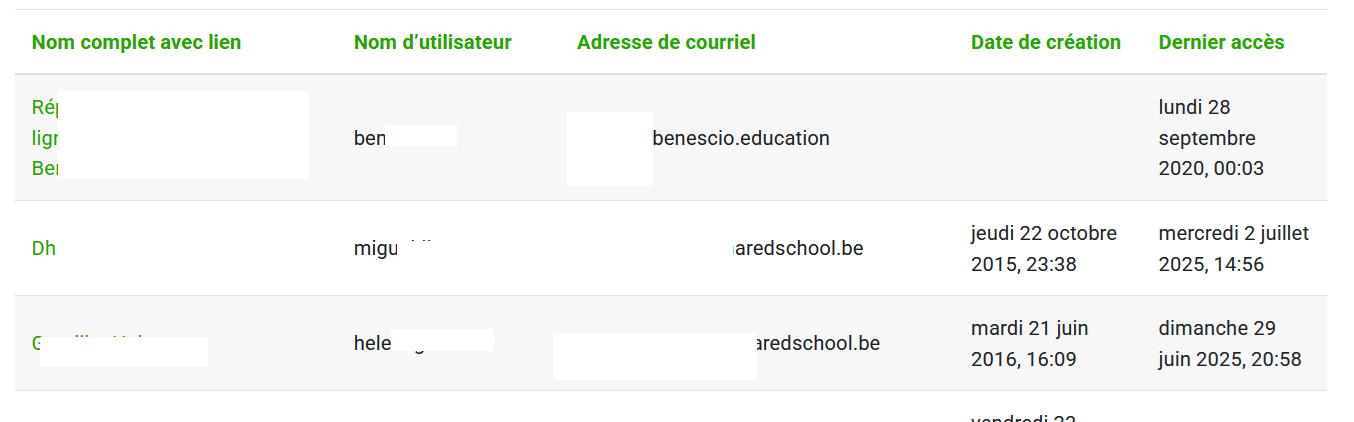
Task: Click the username starting with "migu"
Action: [x=376, y=248]
